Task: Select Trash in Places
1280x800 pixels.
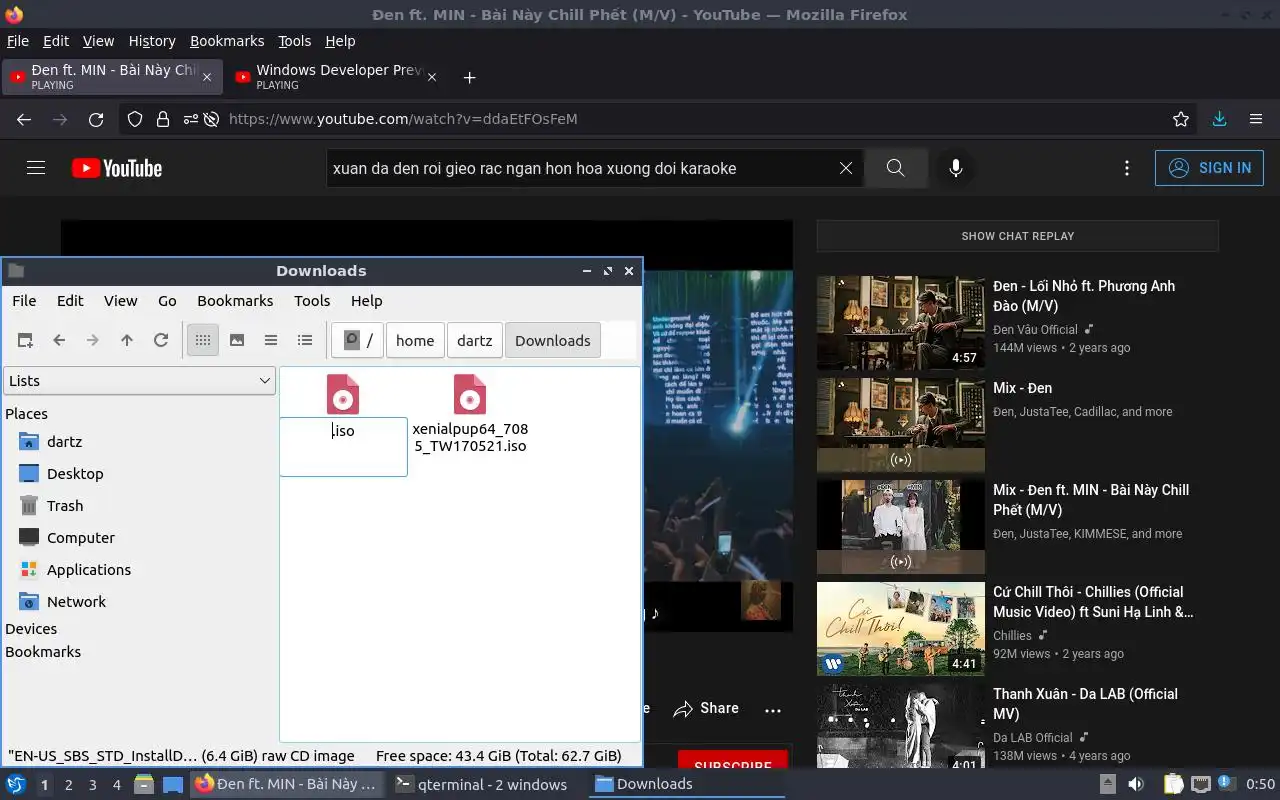Action: click(65, 506)
